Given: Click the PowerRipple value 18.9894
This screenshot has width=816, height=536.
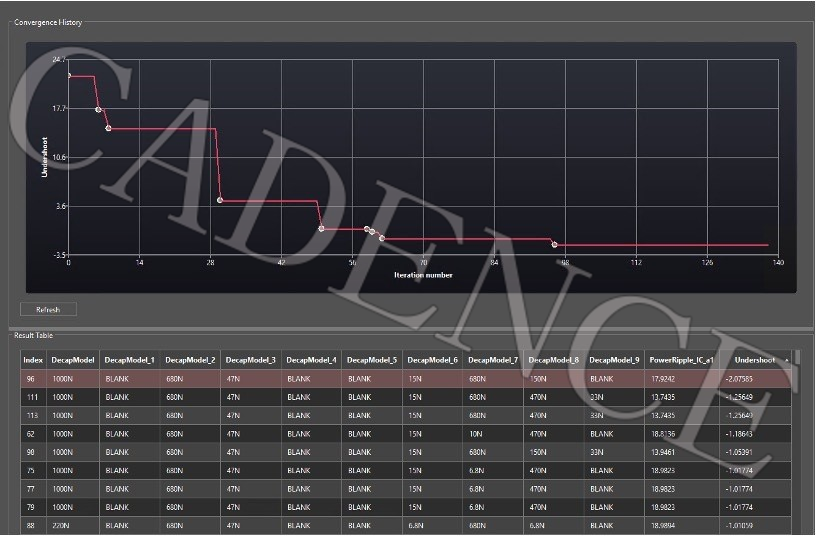Looking at the screenshot, I should pos(663,526).
